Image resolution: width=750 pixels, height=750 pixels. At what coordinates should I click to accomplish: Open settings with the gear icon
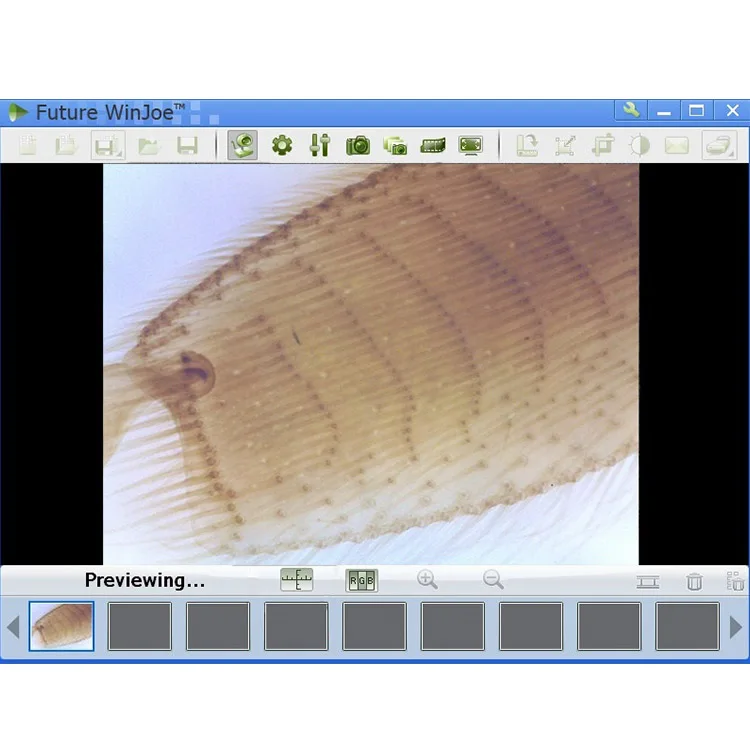282,145
